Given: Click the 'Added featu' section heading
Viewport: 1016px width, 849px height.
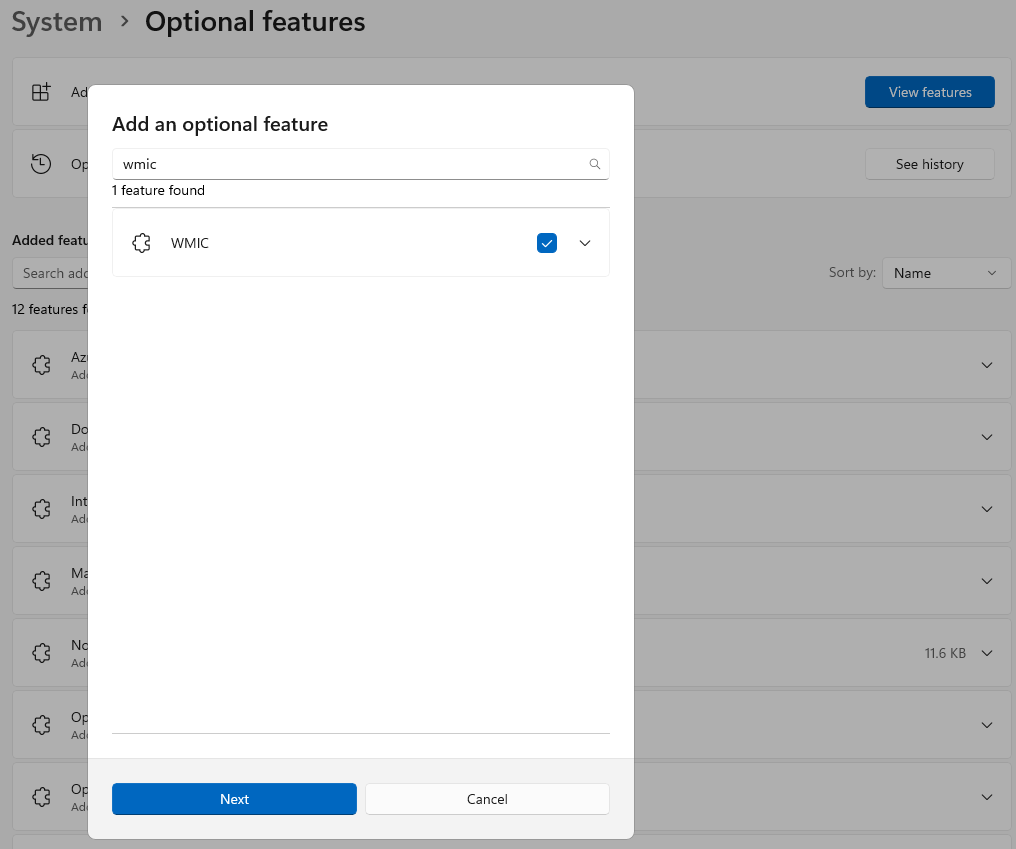Looking at the screenshot, I should coord(50,240).
